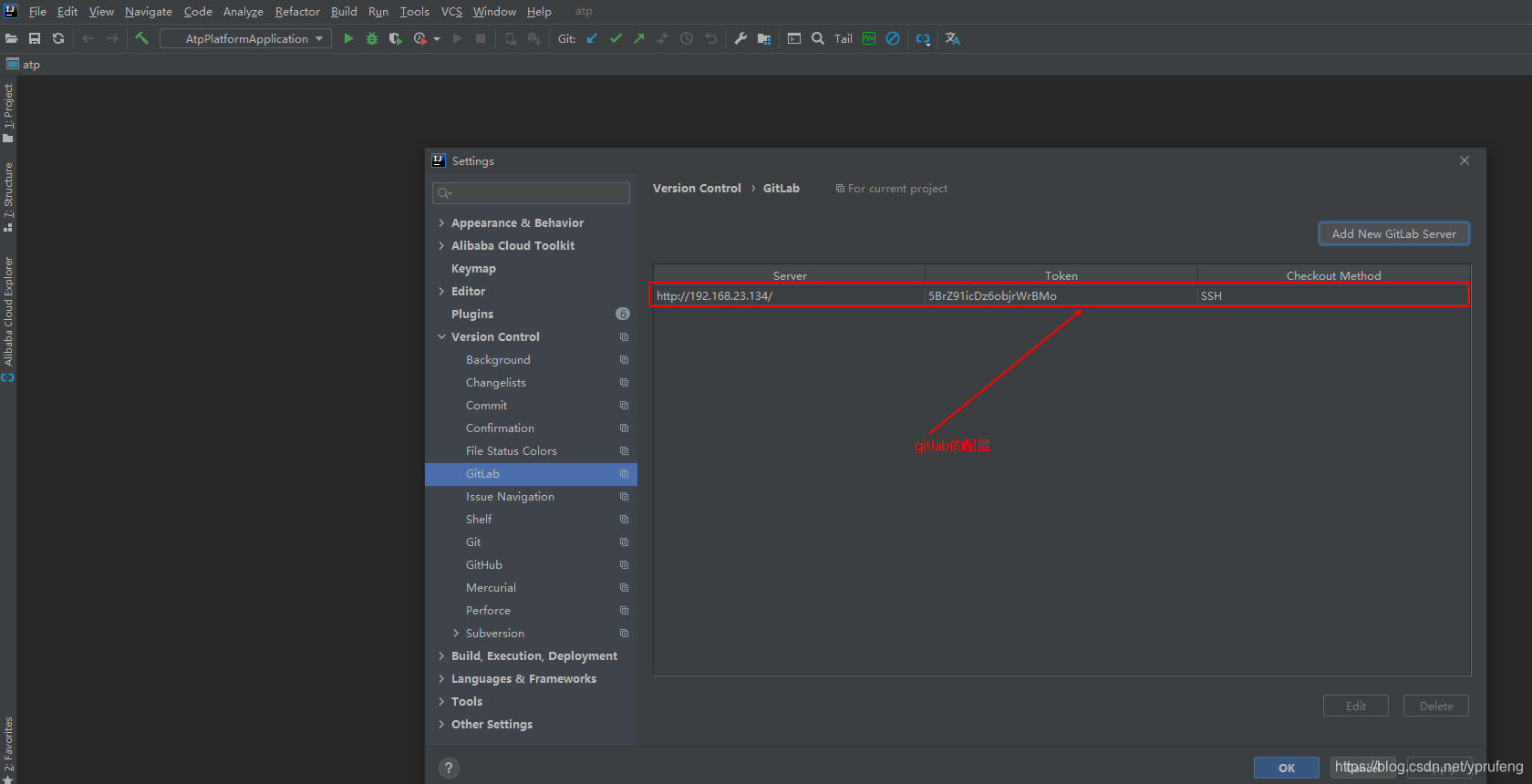The width and height of the screenshot is (1532, 784).
Task: Click the Edit button
Action: (1356, 706)
